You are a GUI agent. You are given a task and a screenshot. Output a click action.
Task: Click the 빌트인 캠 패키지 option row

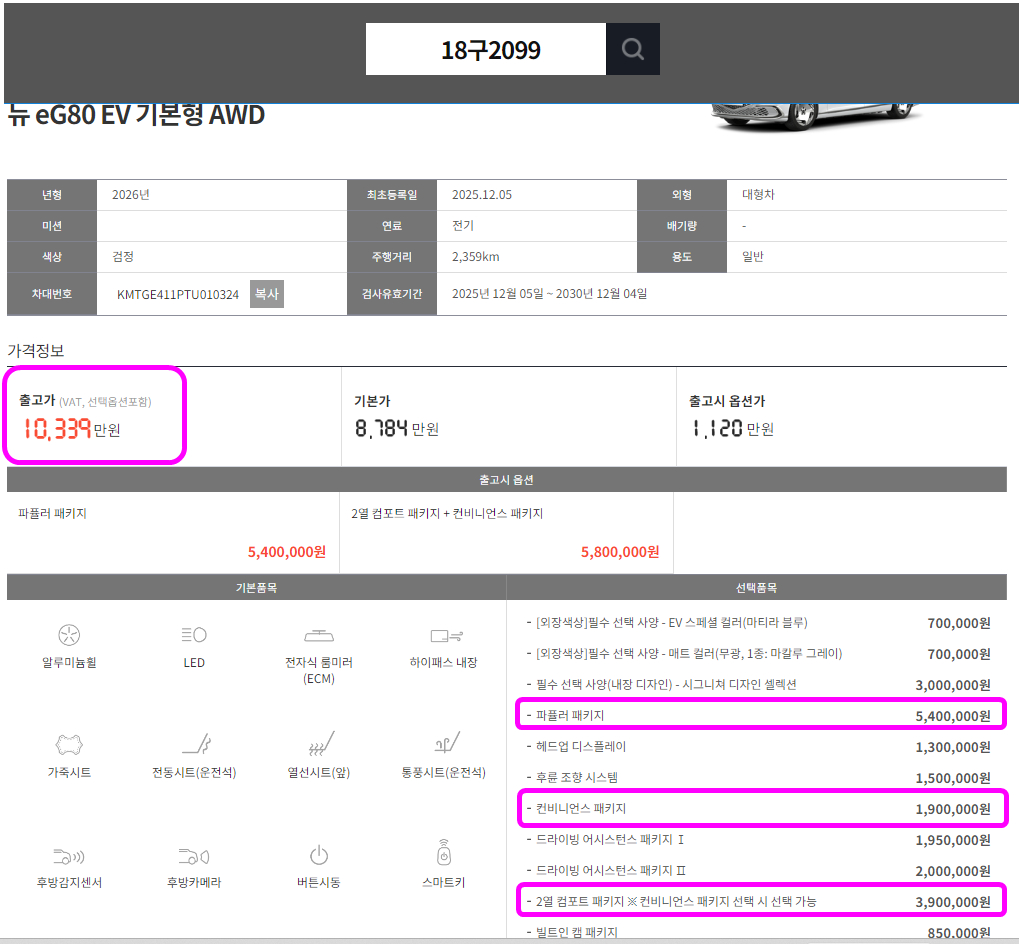(758, 932)
